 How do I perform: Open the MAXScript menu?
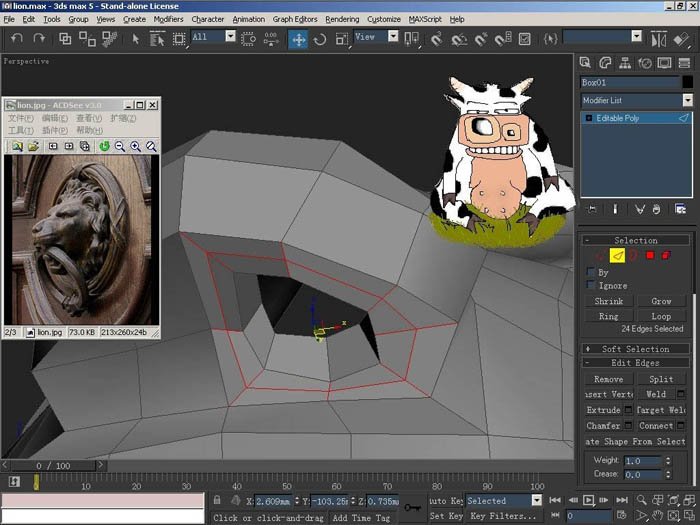(x=425, y=19)
